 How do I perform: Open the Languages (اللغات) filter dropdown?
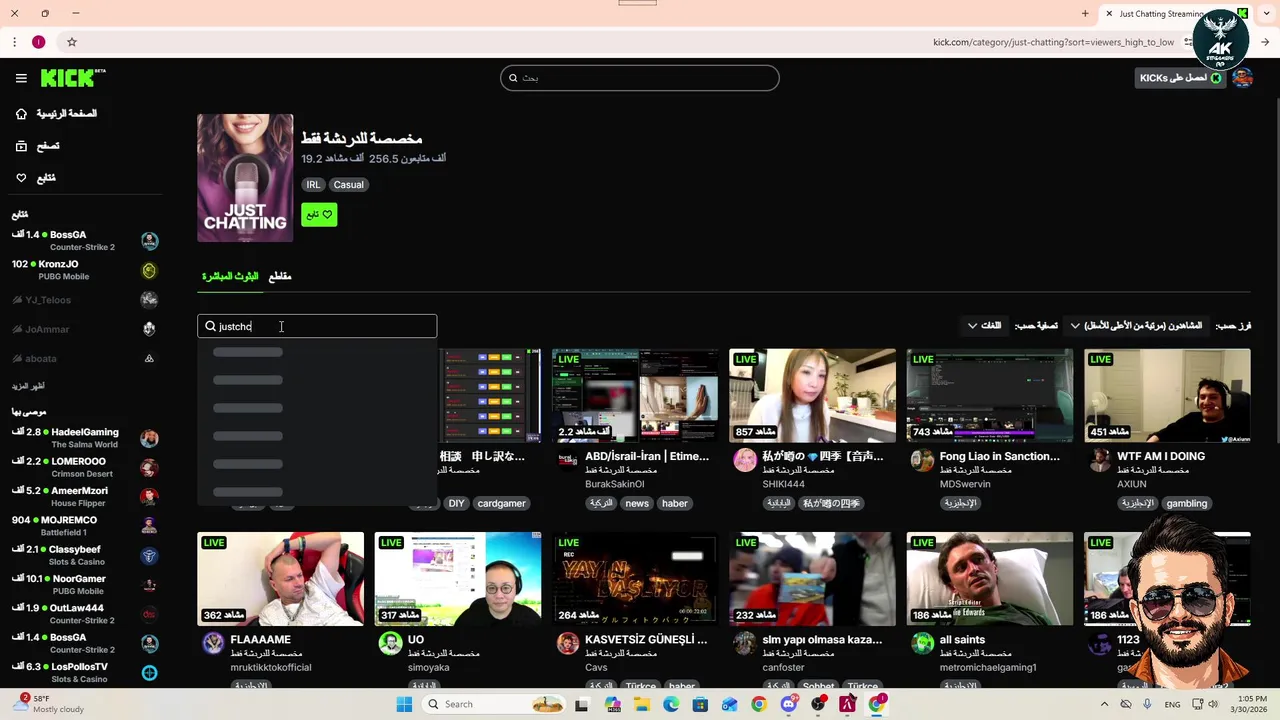click(984, 326)
